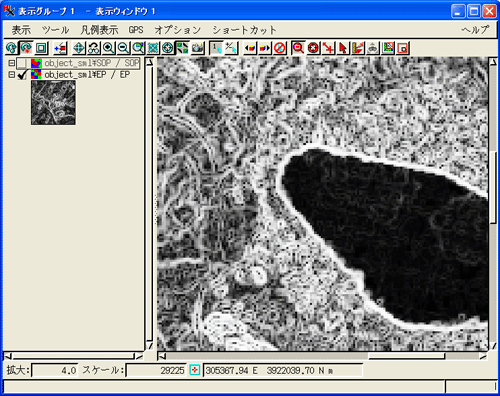Click map view scroll down arrow
This screenshot has height=396, width=500.
(x=493, y=346)
